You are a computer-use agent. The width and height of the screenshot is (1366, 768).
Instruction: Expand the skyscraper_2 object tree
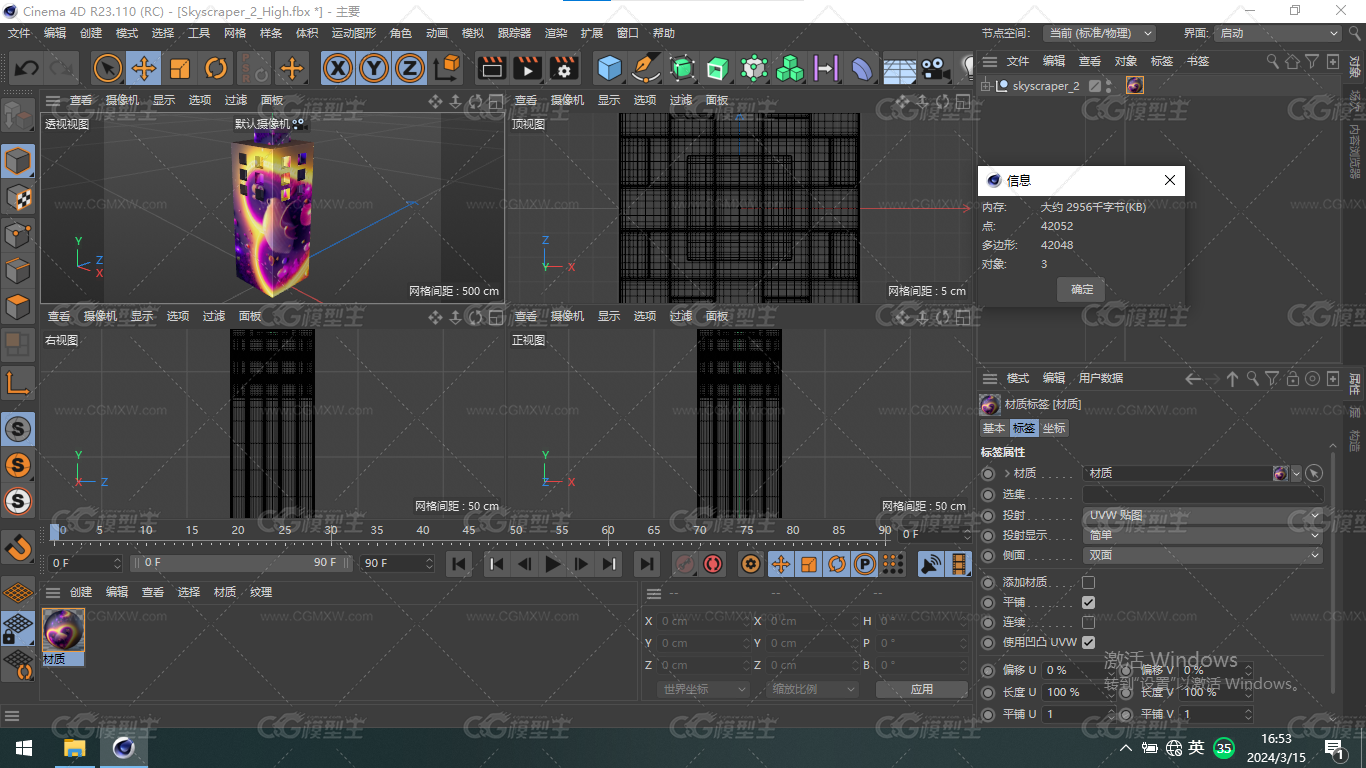coord(986,86)
